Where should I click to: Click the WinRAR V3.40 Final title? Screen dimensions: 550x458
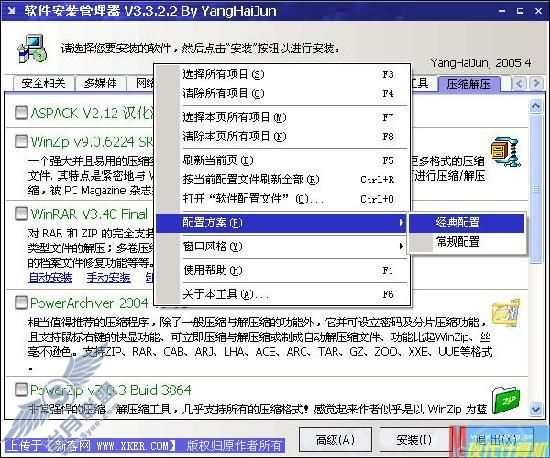(x=89, y=214)
